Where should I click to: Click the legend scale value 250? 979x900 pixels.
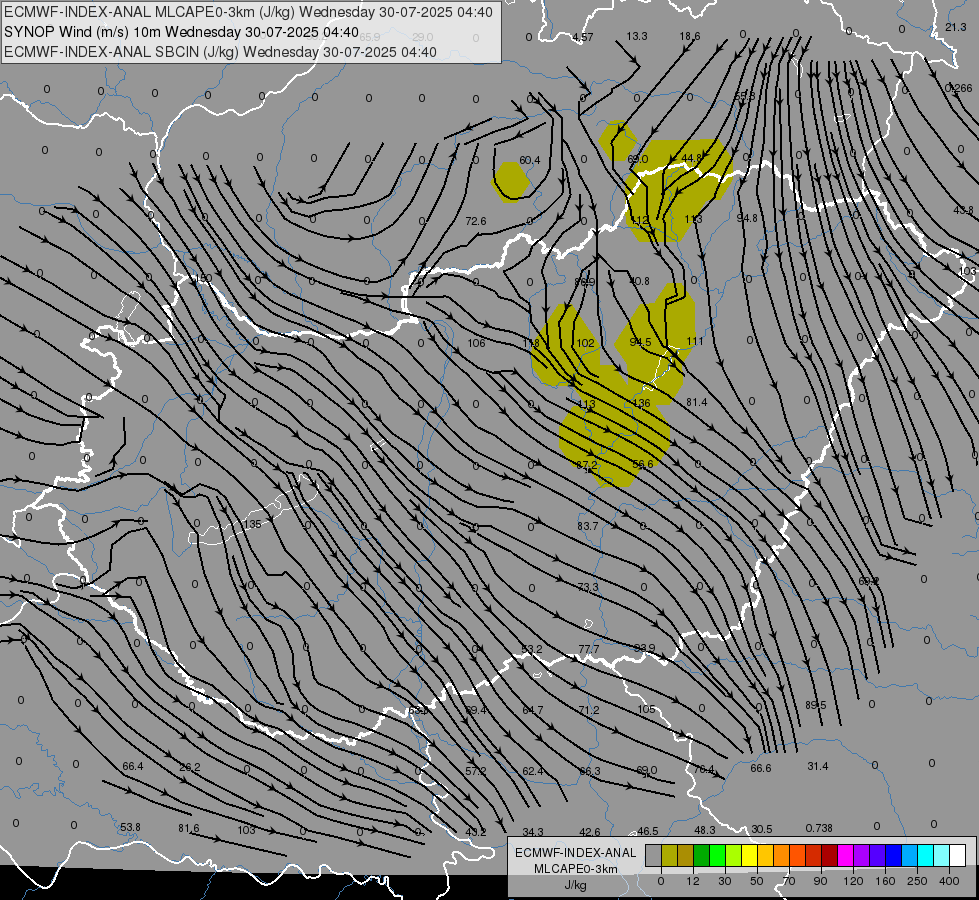click(x=917, y=881)
